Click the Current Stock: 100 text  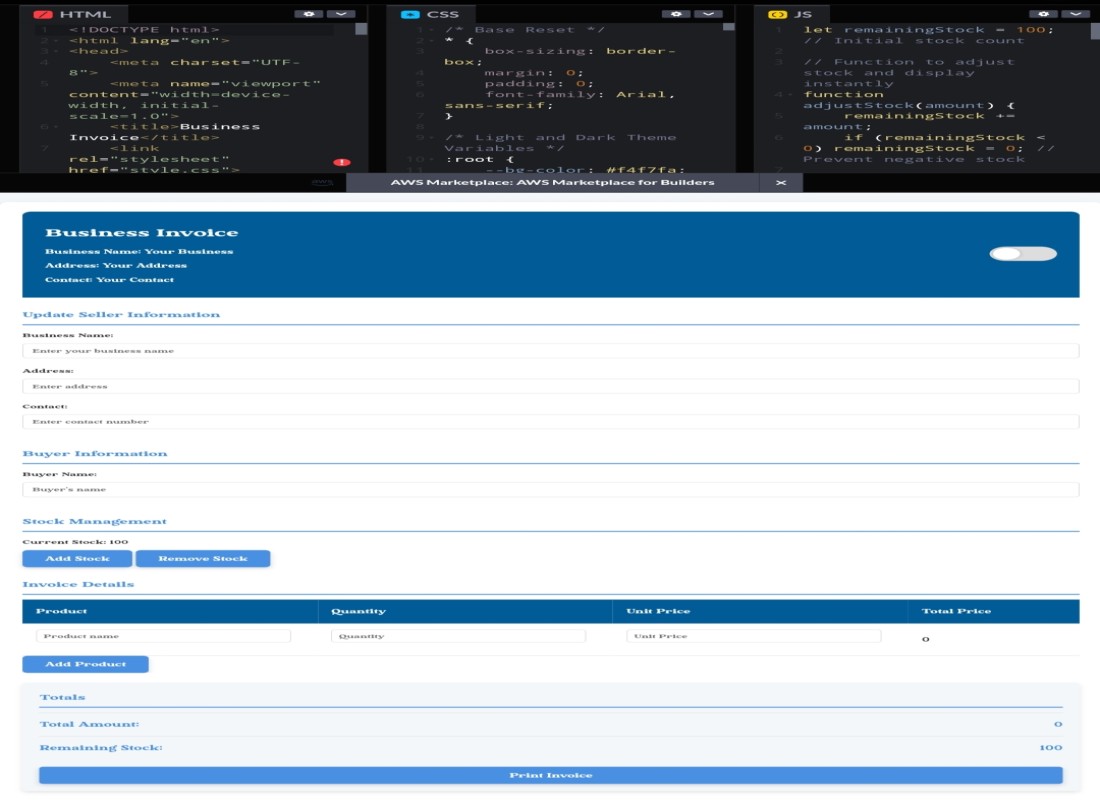click(x=75, y=542)
